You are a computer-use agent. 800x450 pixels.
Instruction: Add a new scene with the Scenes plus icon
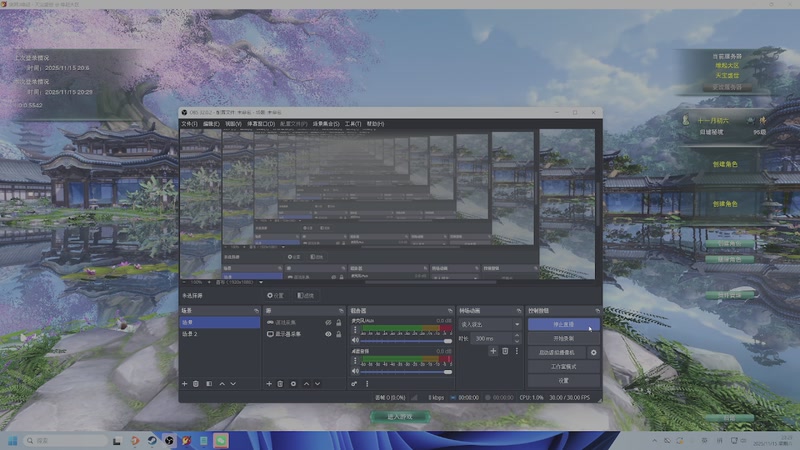(x=185, y=384)
